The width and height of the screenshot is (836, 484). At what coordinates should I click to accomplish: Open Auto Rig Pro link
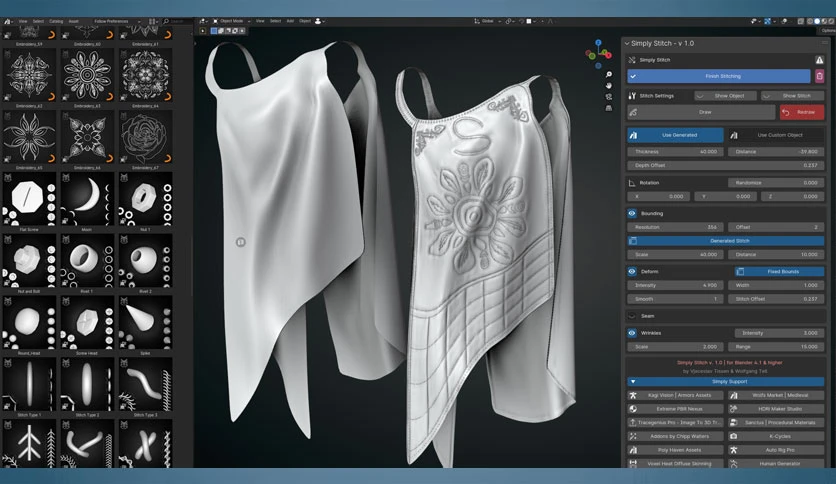click(776, 450)
